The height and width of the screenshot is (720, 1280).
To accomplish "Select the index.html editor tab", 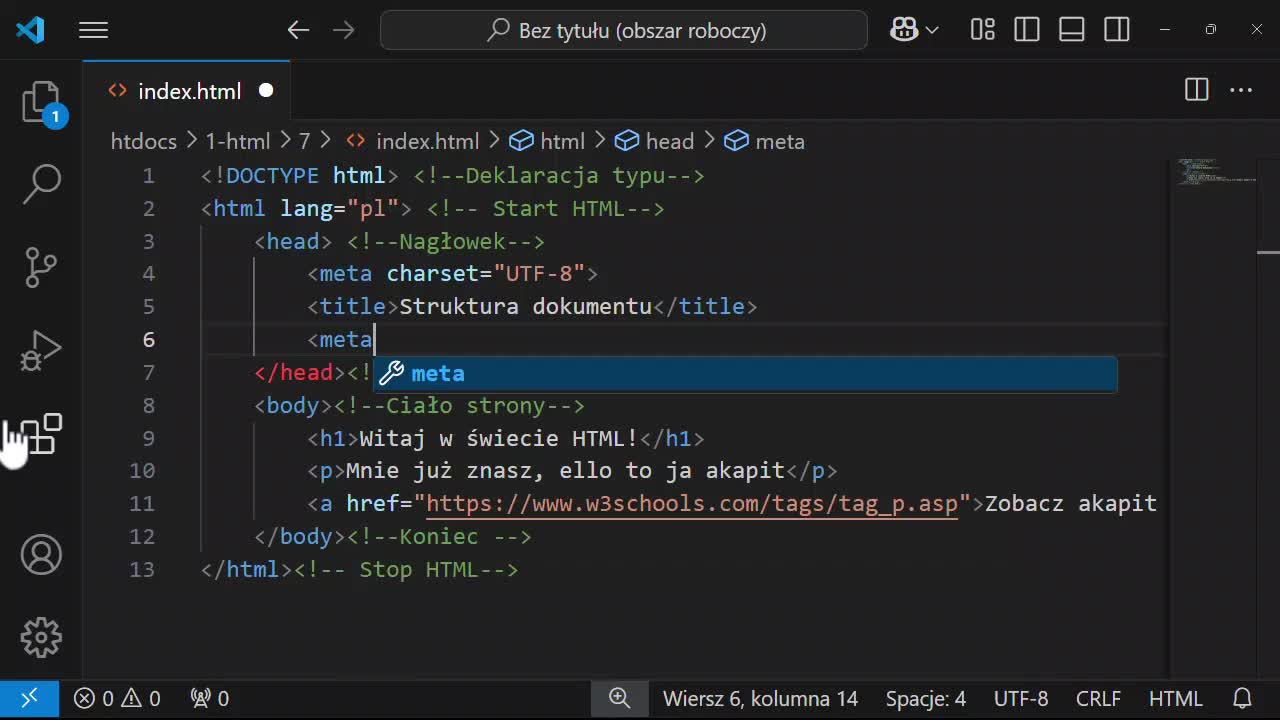I will click(x=187, y=91).
